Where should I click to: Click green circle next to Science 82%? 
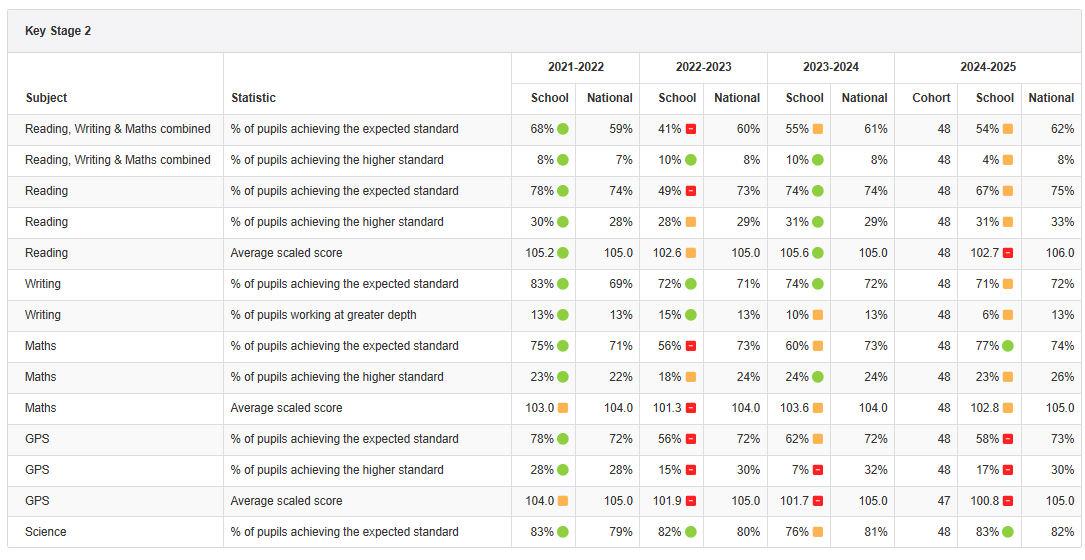[x=690, y=532]
